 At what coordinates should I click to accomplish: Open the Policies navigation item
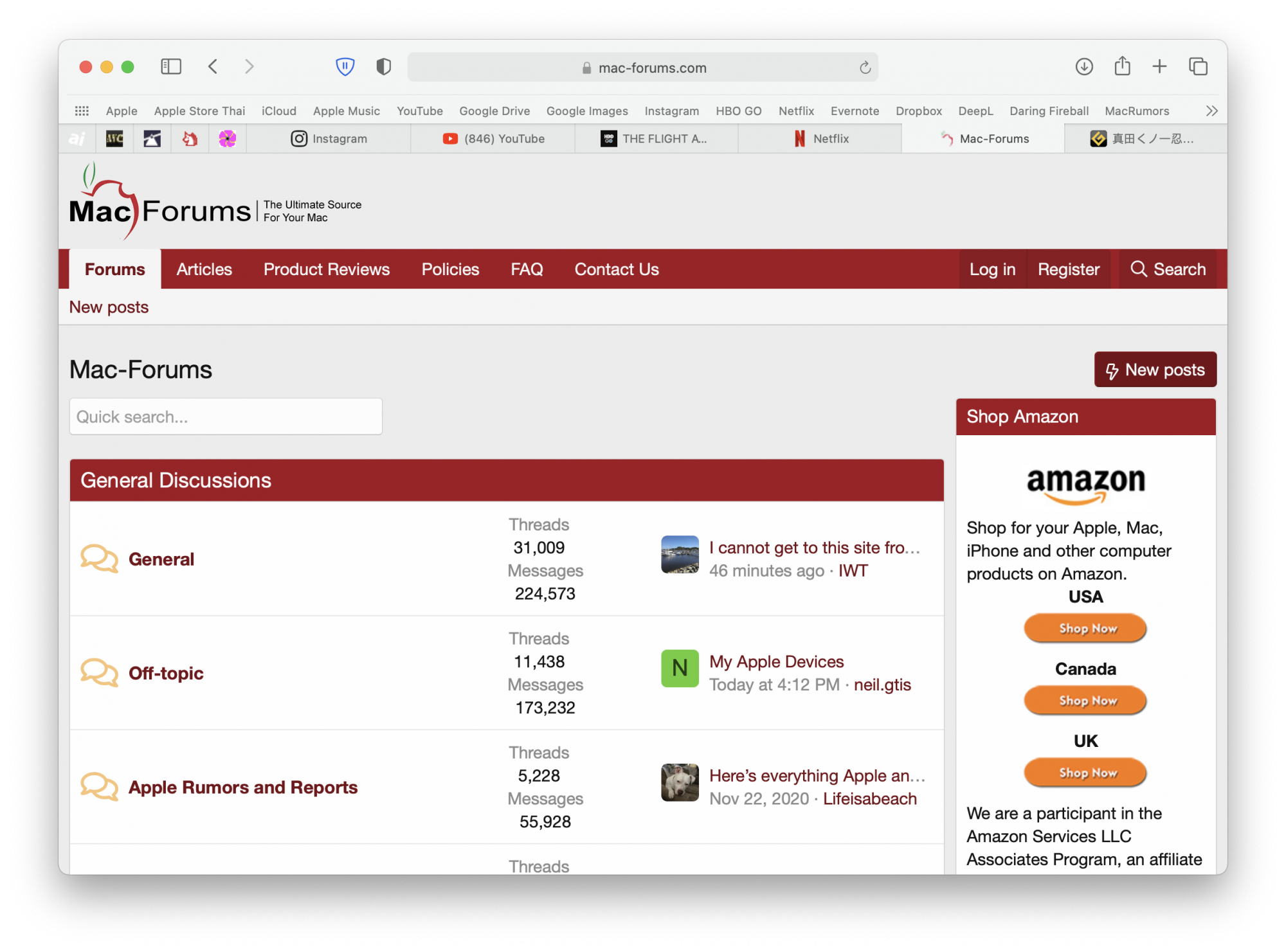click(450, 269)
